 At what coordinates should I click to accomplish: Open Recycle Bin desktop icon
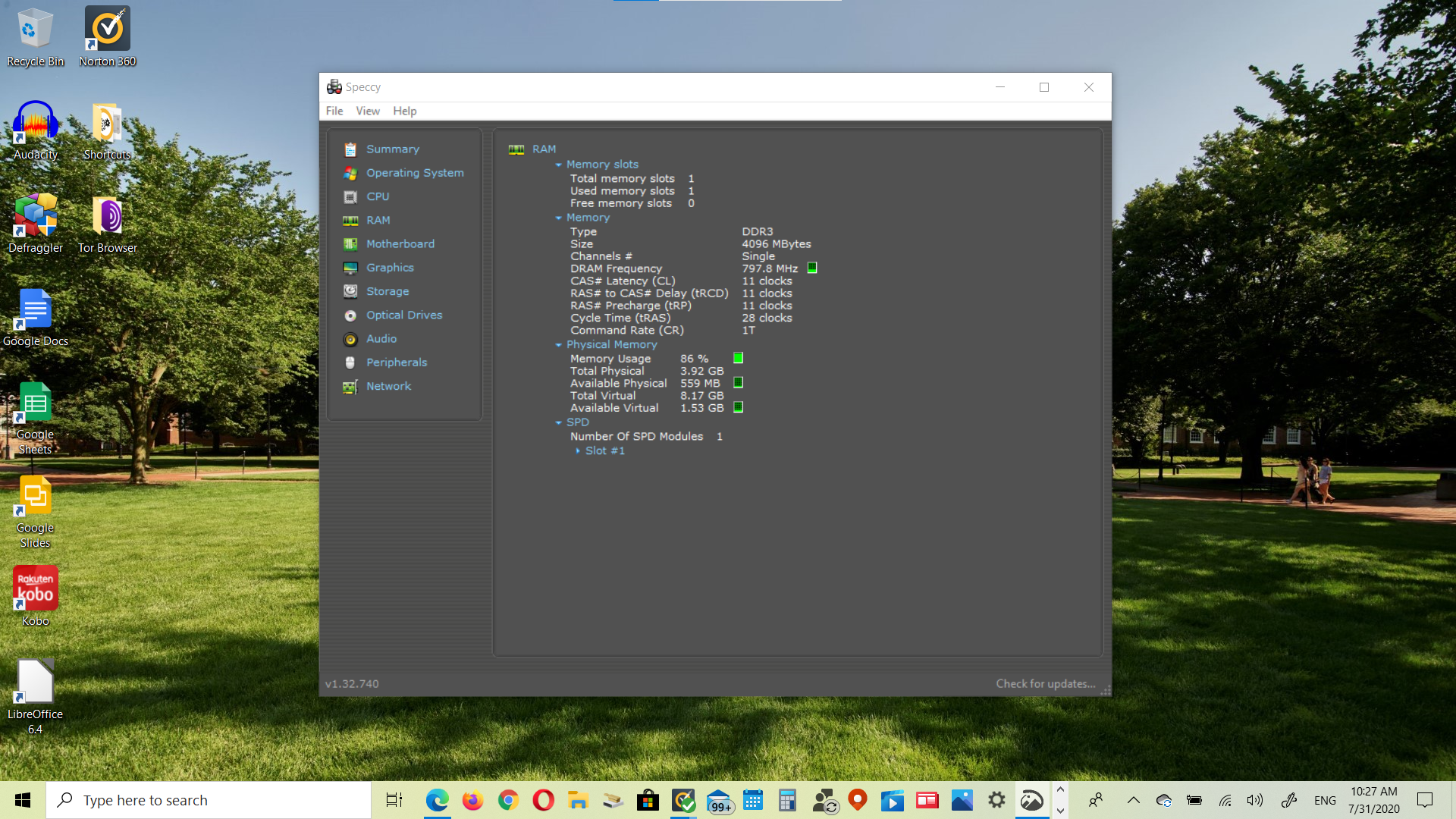coord(35,36)
